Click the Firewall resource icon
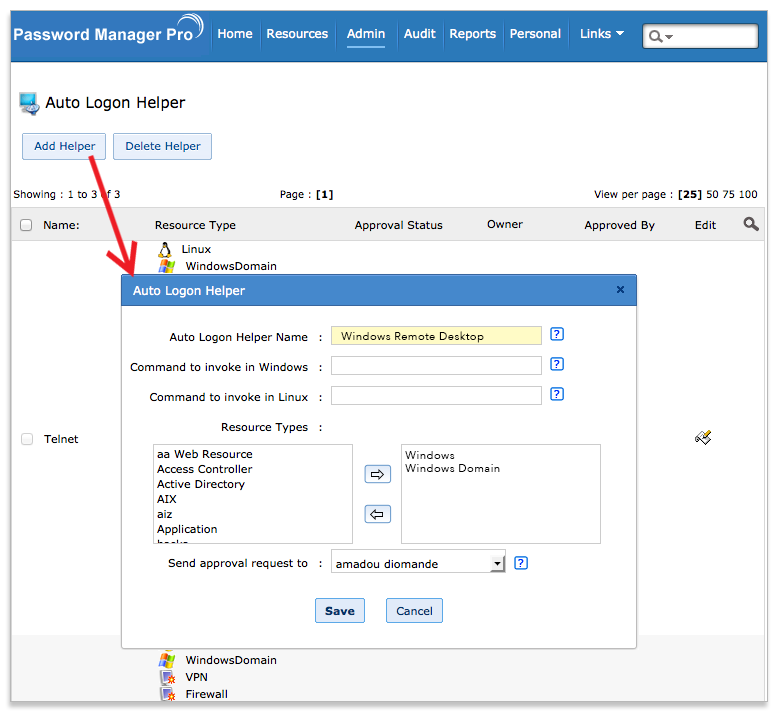779x712 pixels. 167,694
